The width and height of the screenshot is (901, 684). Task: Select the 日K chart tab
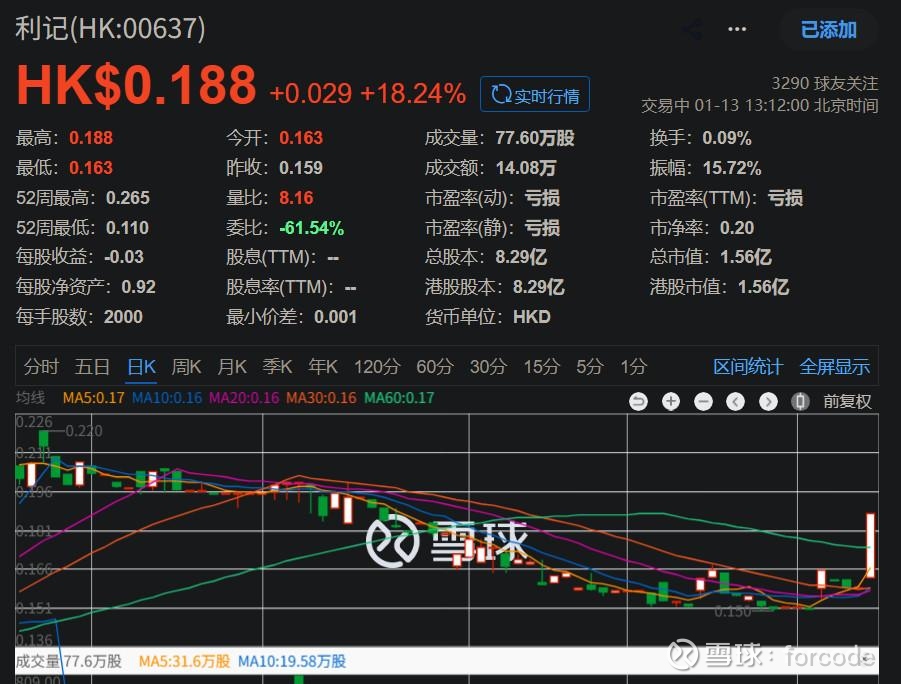tap(141, 367)
